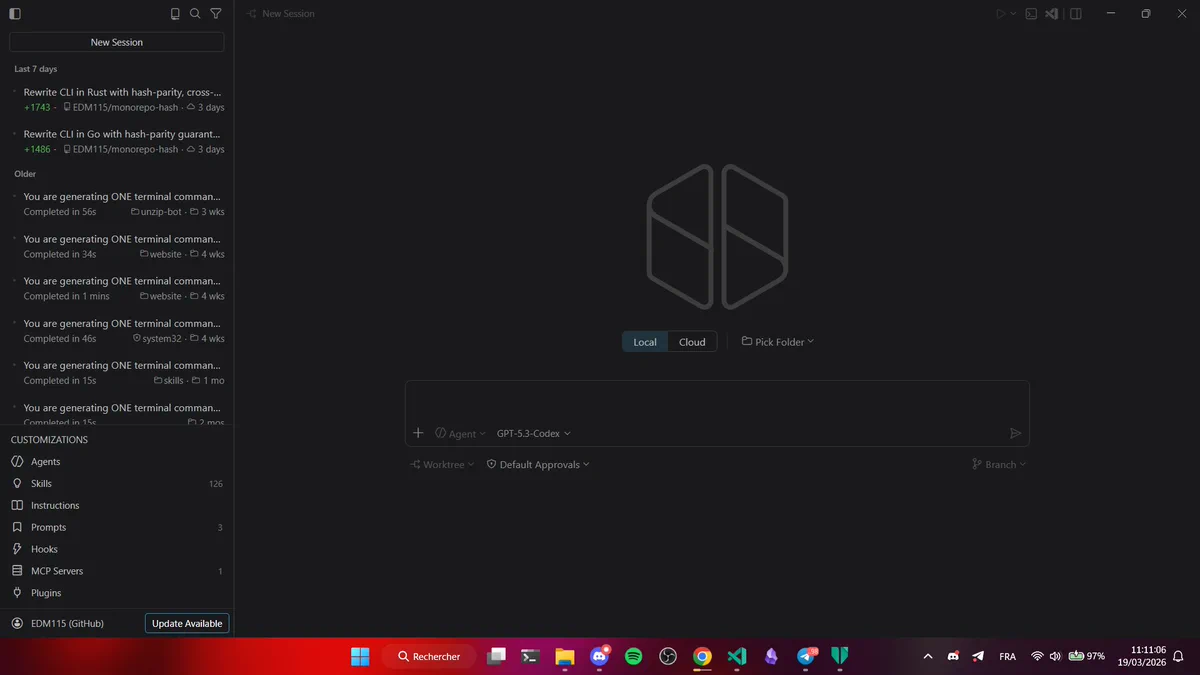Click into the chat prompt input box
Screen dimensions: 1200x675
coord(717,401)
